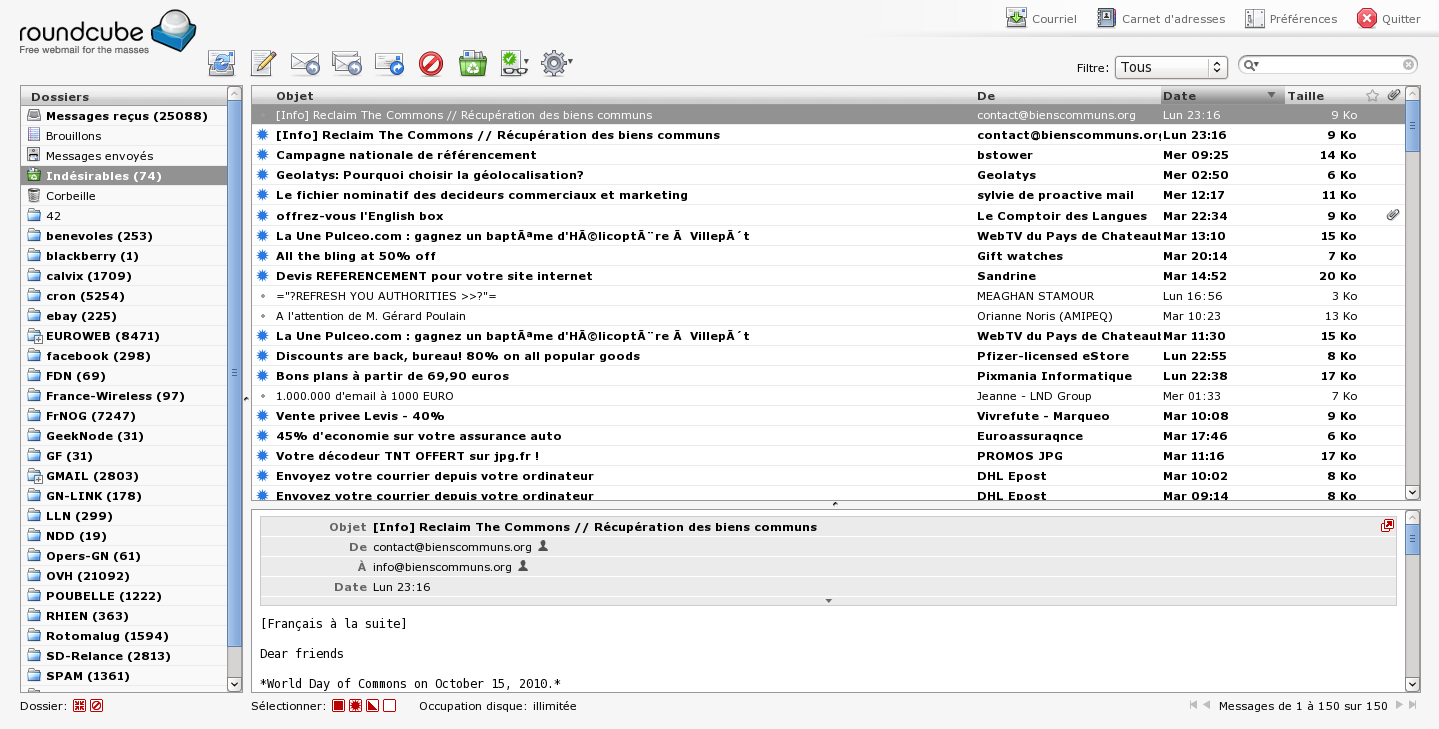Open the mark messages dropdown menu
Screen dimensions: 1439x729
coord(514,64)
